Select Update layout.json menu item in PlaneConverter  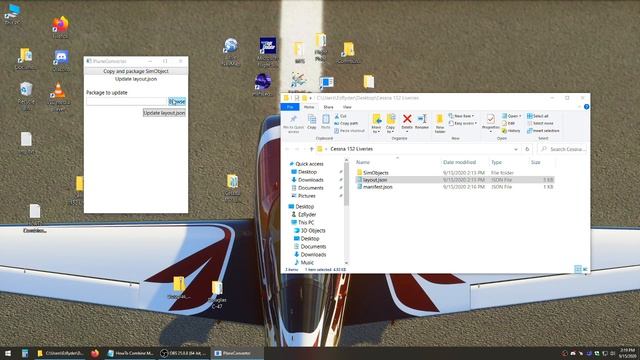136,79
